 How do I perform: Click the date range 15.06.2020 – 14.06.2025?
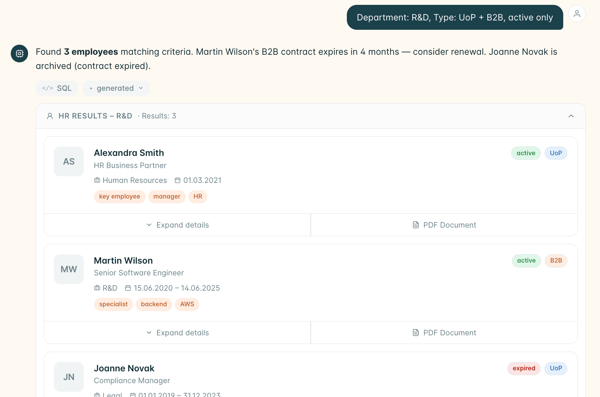coord(177,288)
